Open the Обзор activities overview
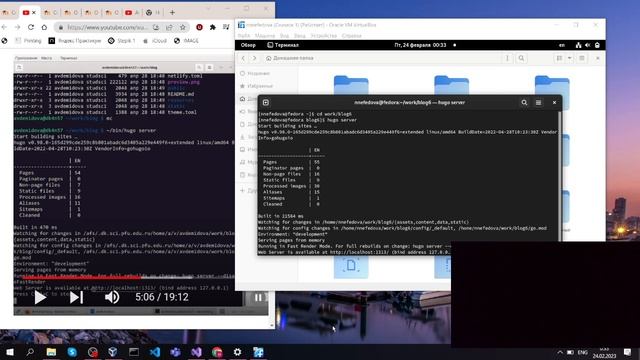Viewport: 640px width, 360px height. tap(248, 45)
